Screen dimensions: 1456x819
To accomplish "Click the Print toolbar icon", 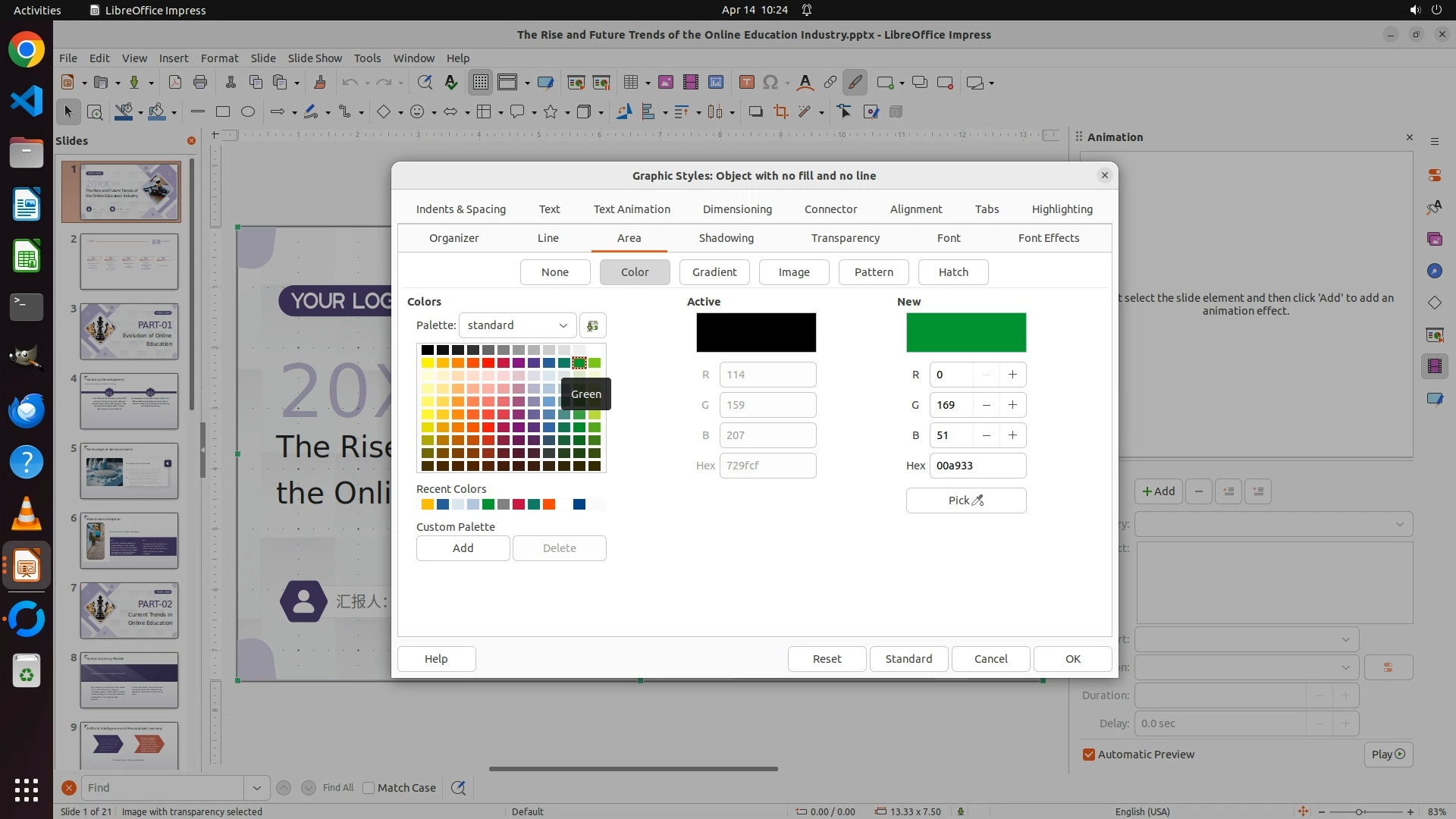I will 200,83.
